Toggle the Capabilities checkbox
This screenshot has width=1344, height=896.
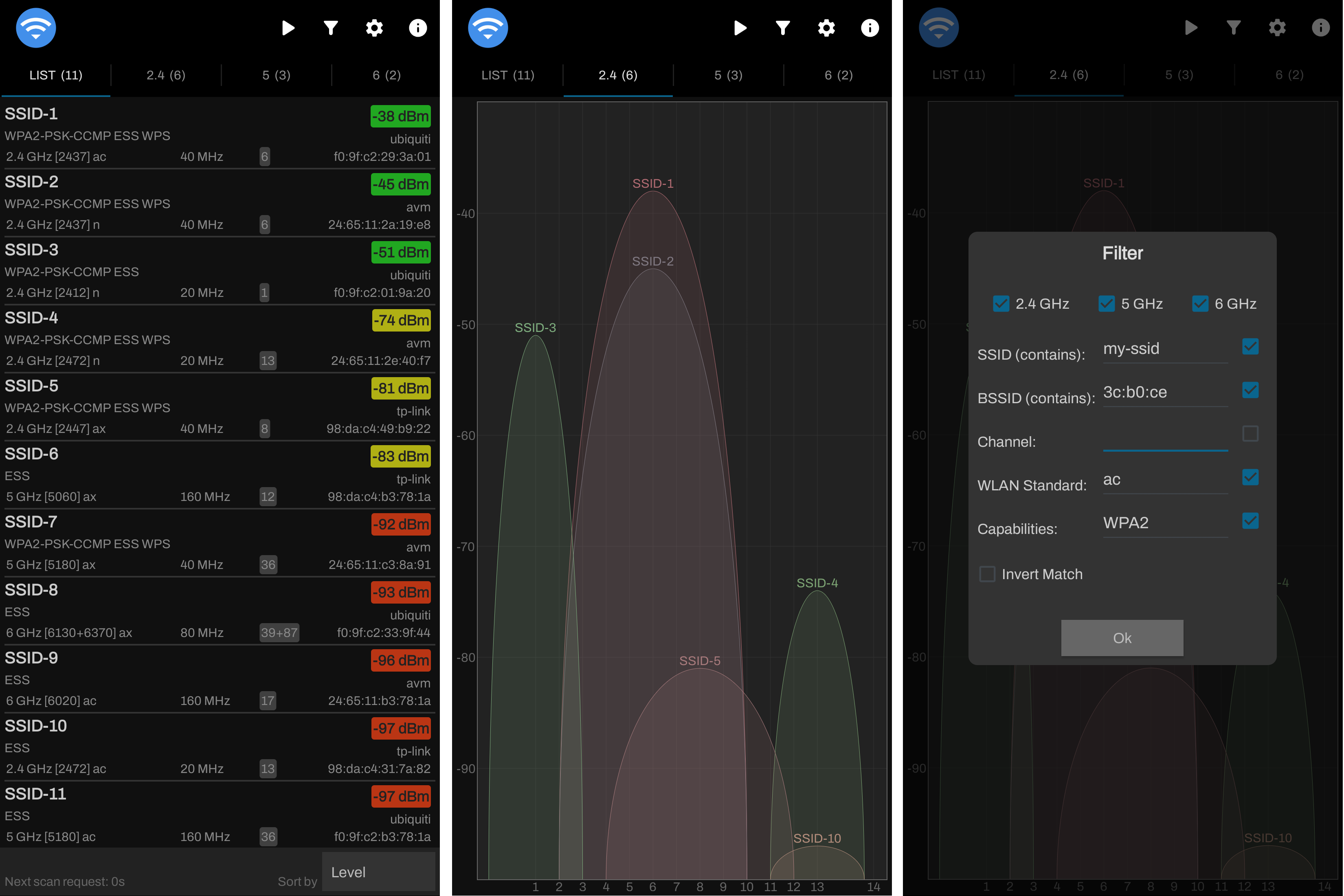(x=1250, y=520)
